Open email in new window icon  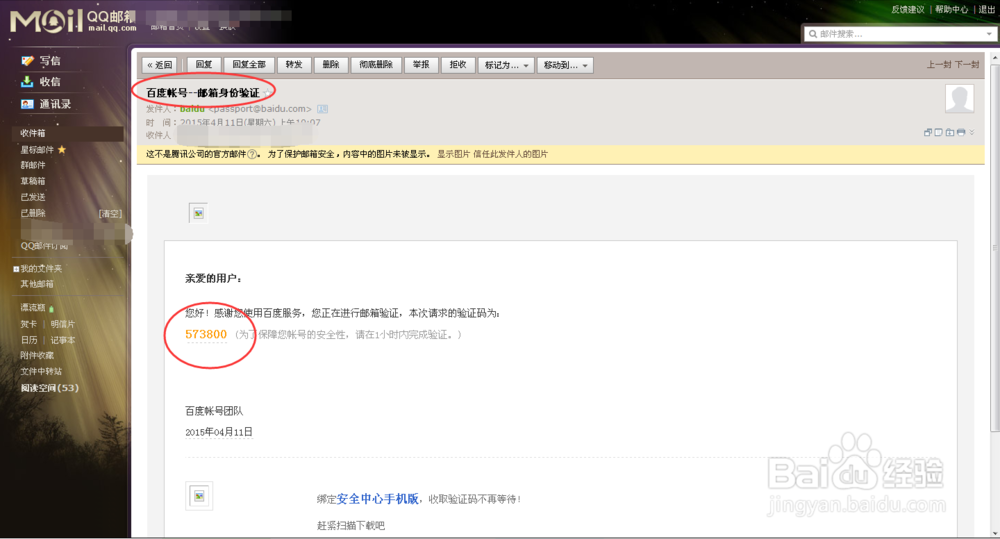click(928, 132)
